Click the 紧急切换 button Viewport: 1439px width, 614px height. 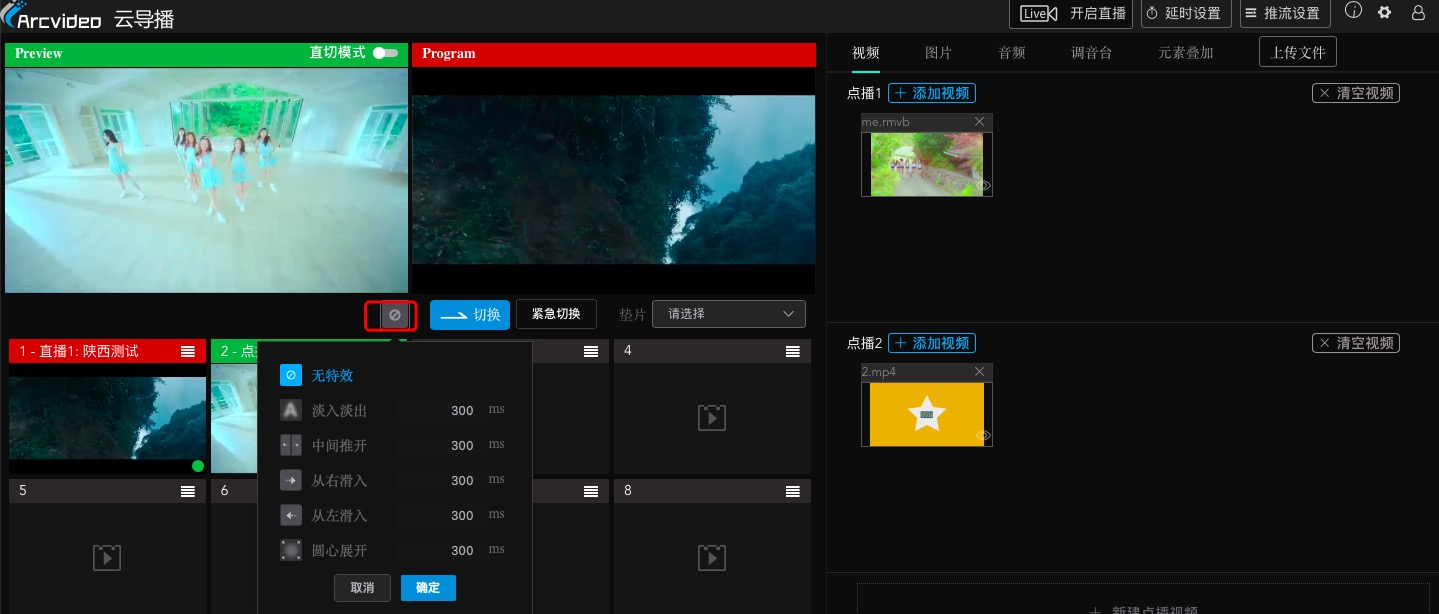(x=555, y=314)
